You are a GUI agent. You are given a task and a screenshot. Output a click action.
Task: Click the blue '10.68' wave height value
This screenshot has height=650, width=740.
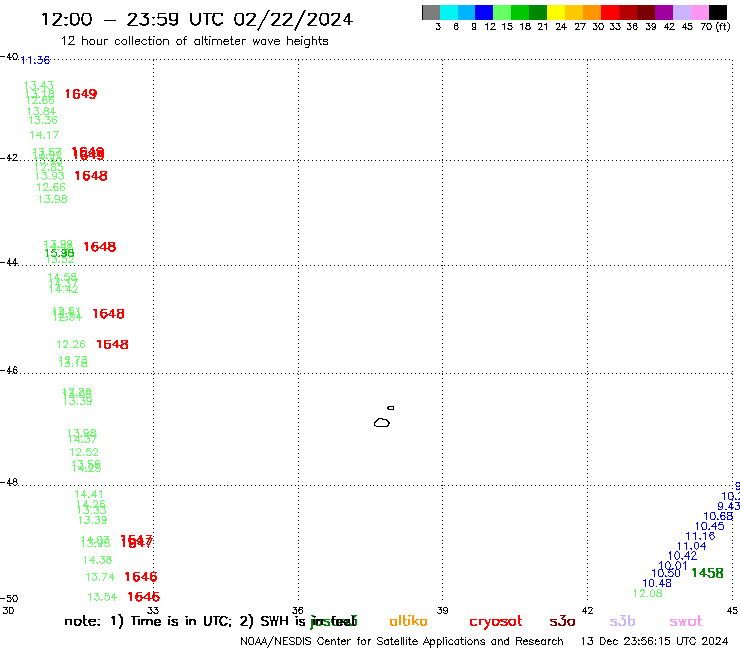click(718, 516)
